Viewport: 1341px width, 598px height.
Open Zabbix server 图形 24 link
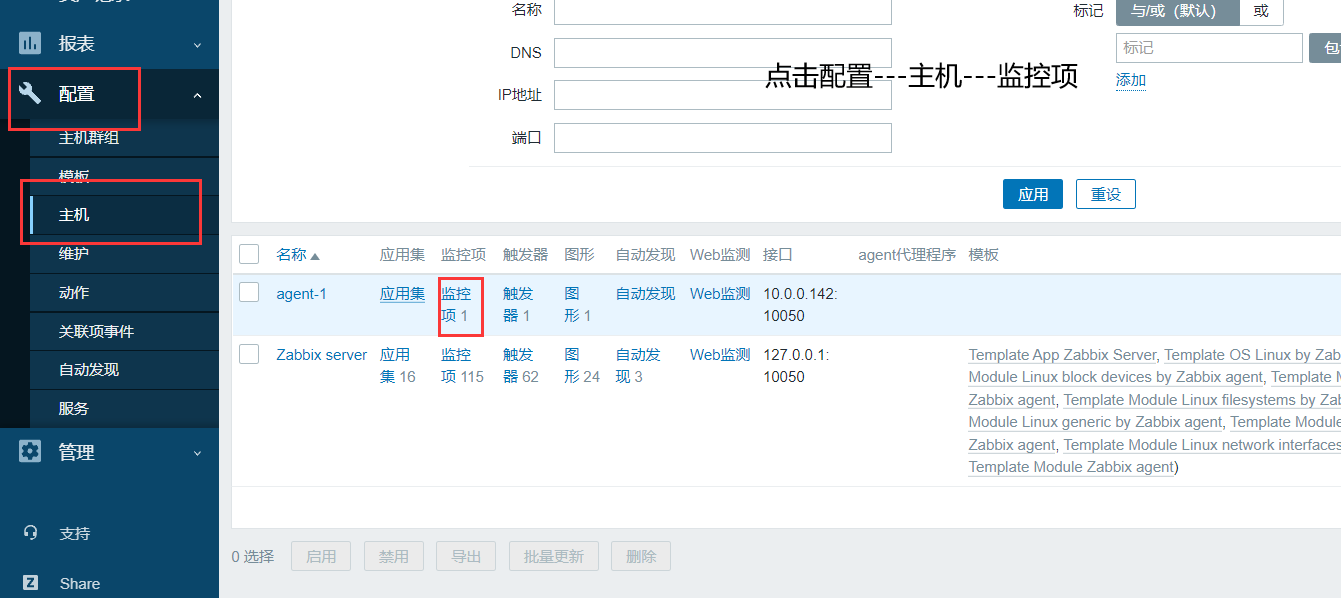pyautogui.click(x=572, y=366)
